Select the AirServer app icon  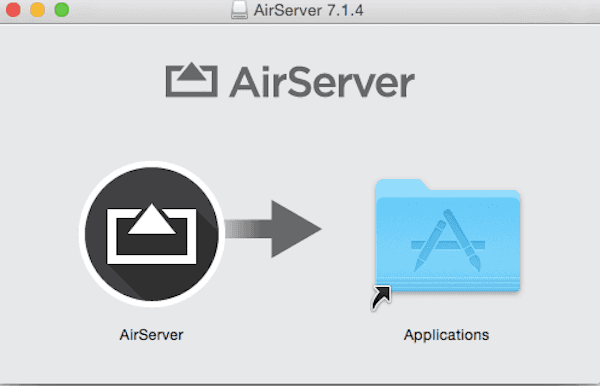pos(152,234)
